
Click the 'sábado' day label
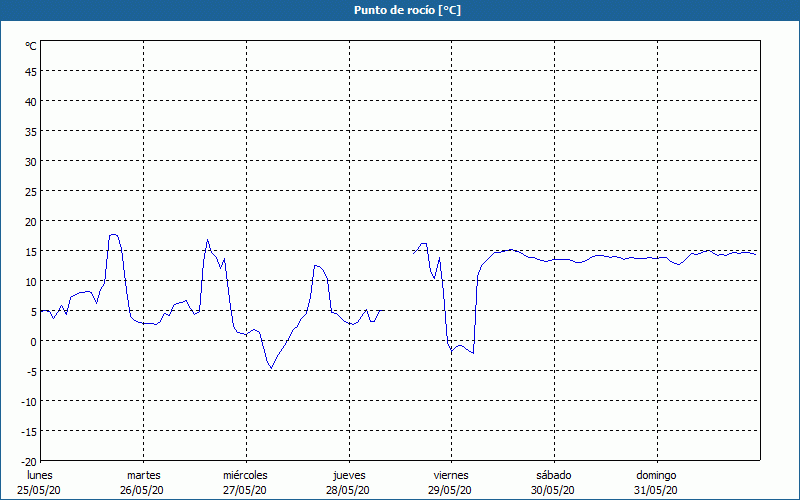pos(553,475)
